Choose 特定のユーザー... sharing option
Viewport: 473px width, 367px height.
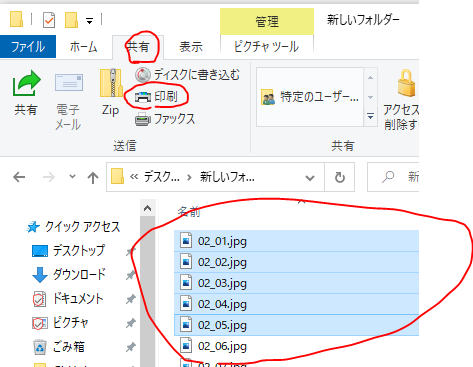coord(310,97)
